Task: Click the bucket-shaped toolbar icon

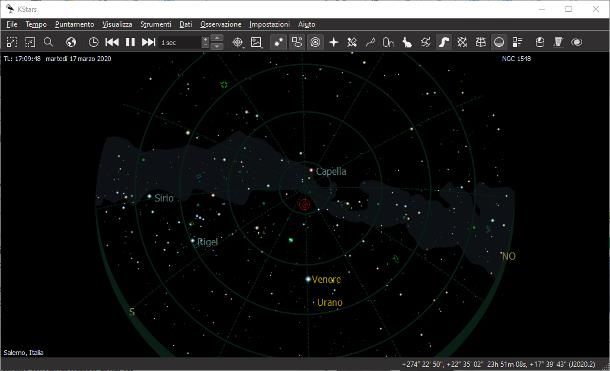Action: pos(540,42)
